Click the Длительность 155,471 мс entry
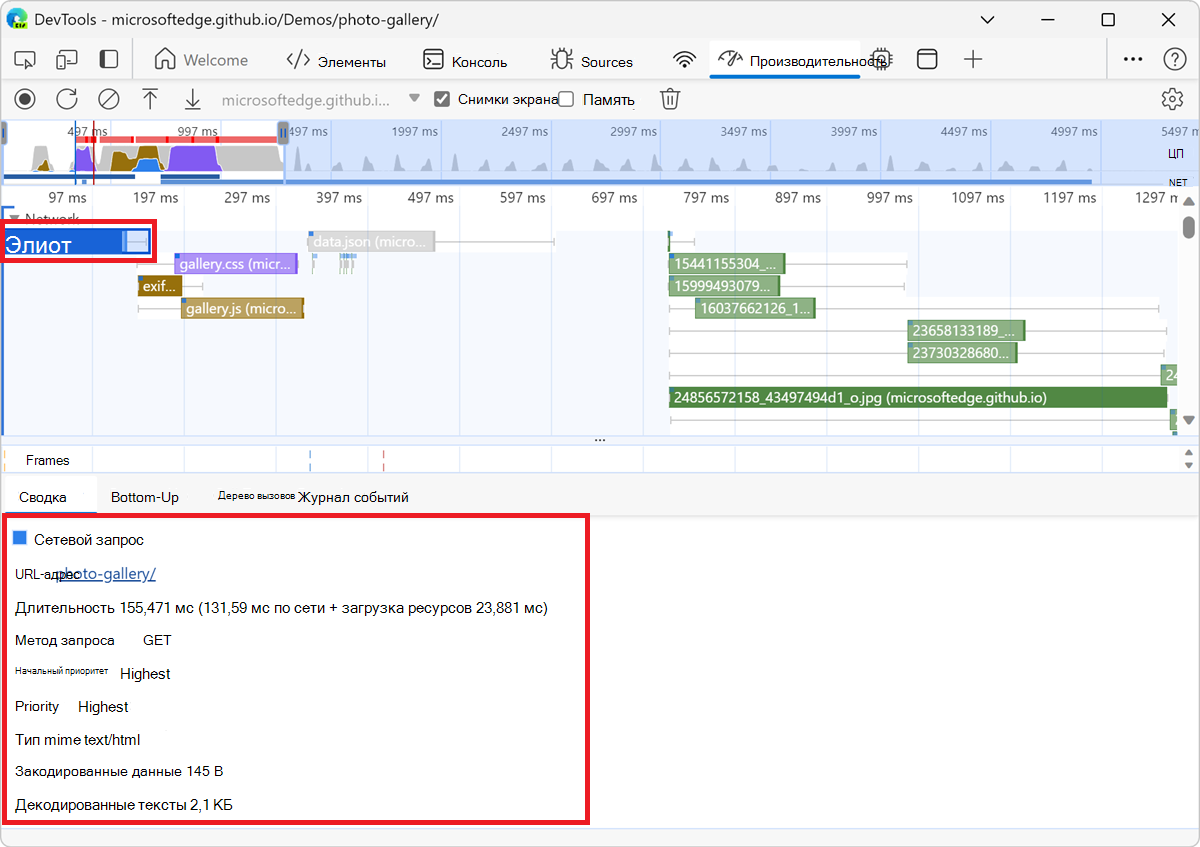The width and height of the screenshot is (1200, 847). [281, 607]
